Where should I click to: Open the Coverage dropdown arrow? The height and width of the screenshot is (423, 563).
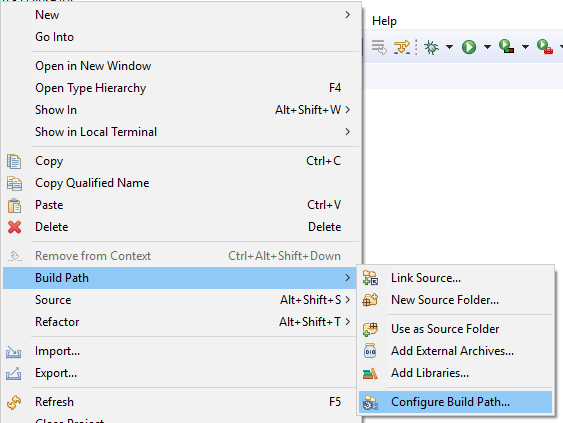525,47
